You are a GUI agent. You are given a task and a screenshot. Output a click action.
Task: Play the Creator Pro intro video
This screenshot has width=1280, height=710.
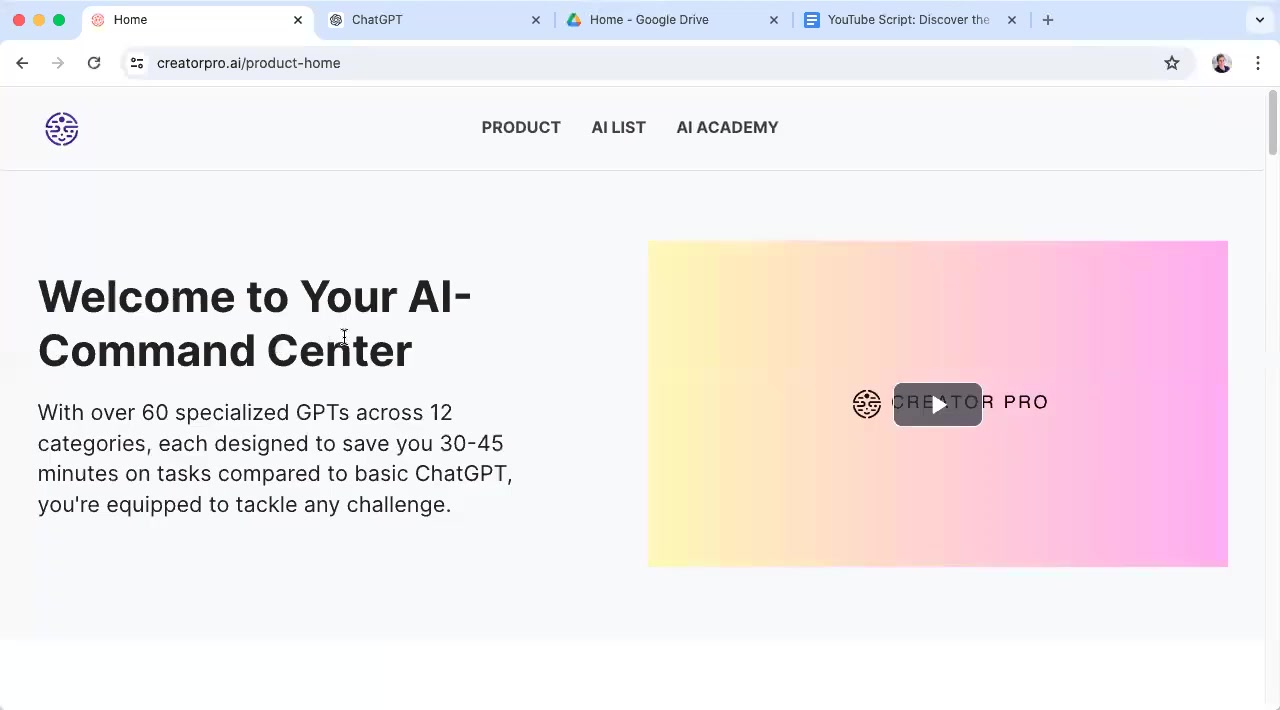click(x=938, y=404)
